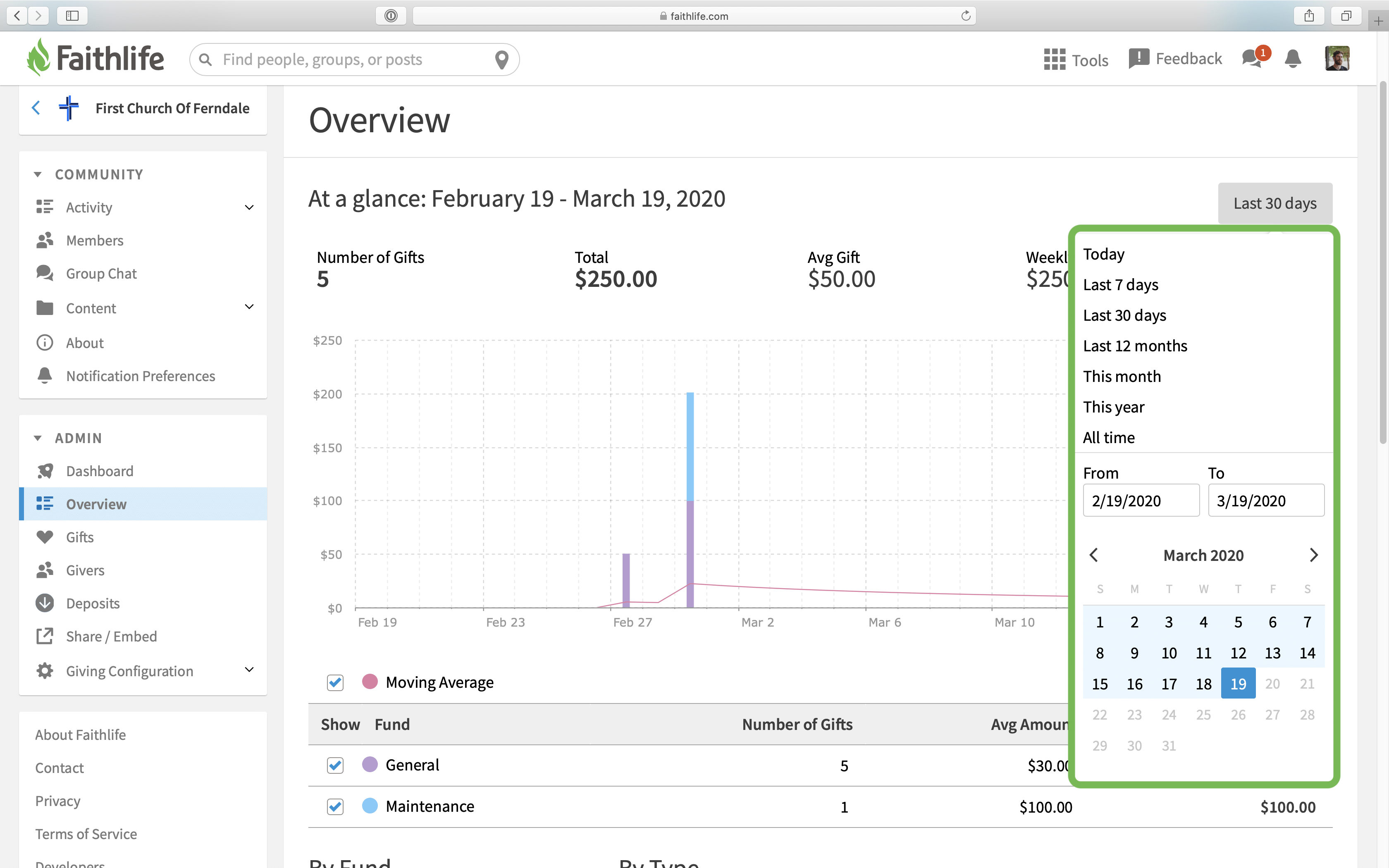The height and width of the screenshot is (868, 1389).
Task: Select All time range
Action: (1109, 437)
